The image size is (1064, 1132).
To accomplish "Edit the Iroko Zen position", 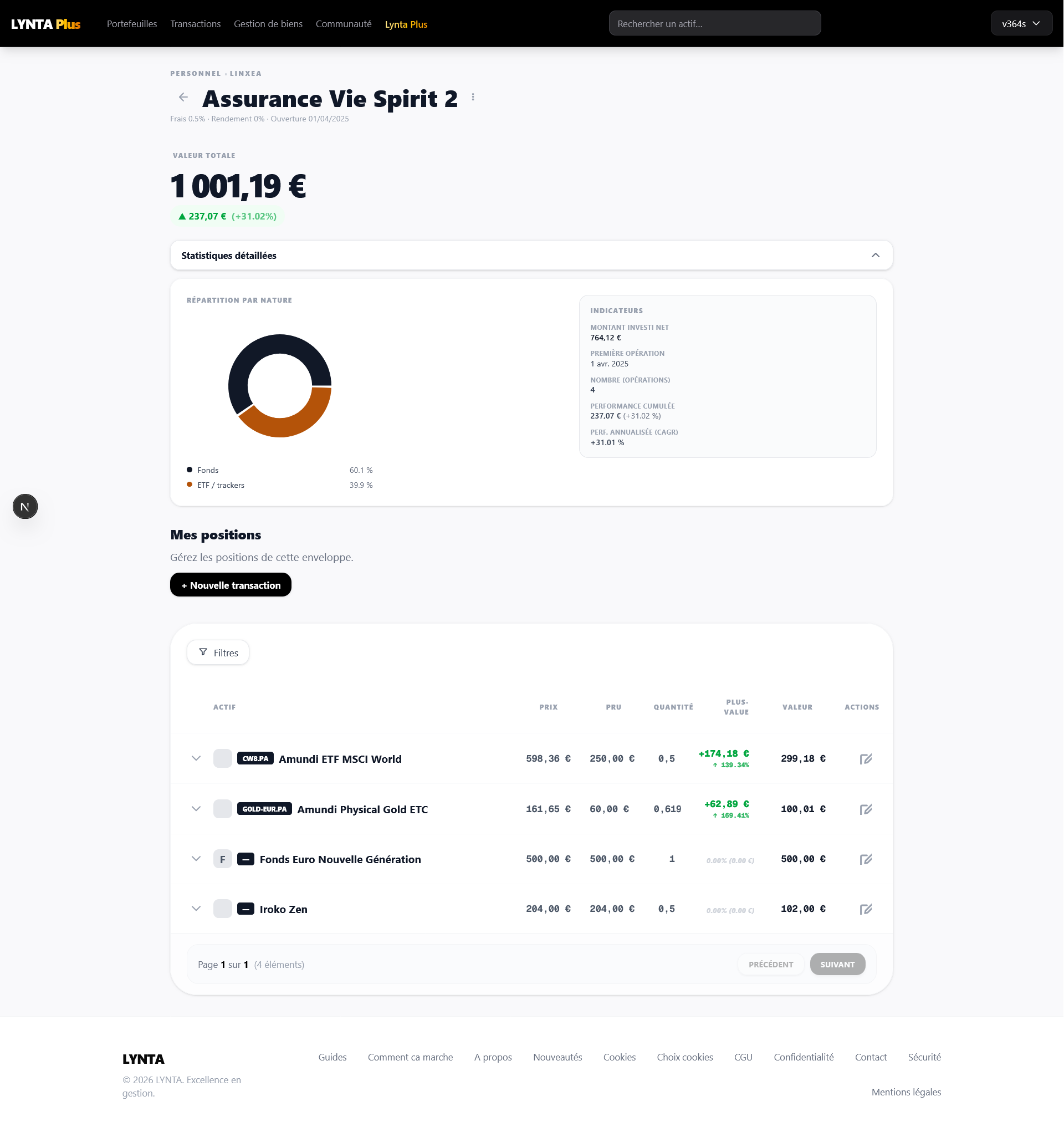I will pyautogui.click(x=867, y=909).
